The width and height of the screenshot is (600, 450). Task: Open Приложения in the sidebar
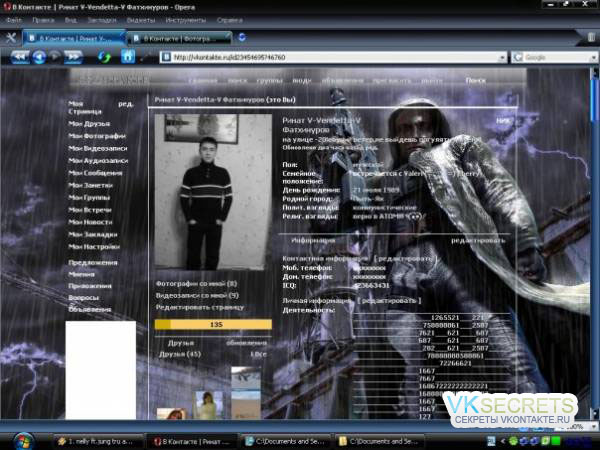[90, 286]
